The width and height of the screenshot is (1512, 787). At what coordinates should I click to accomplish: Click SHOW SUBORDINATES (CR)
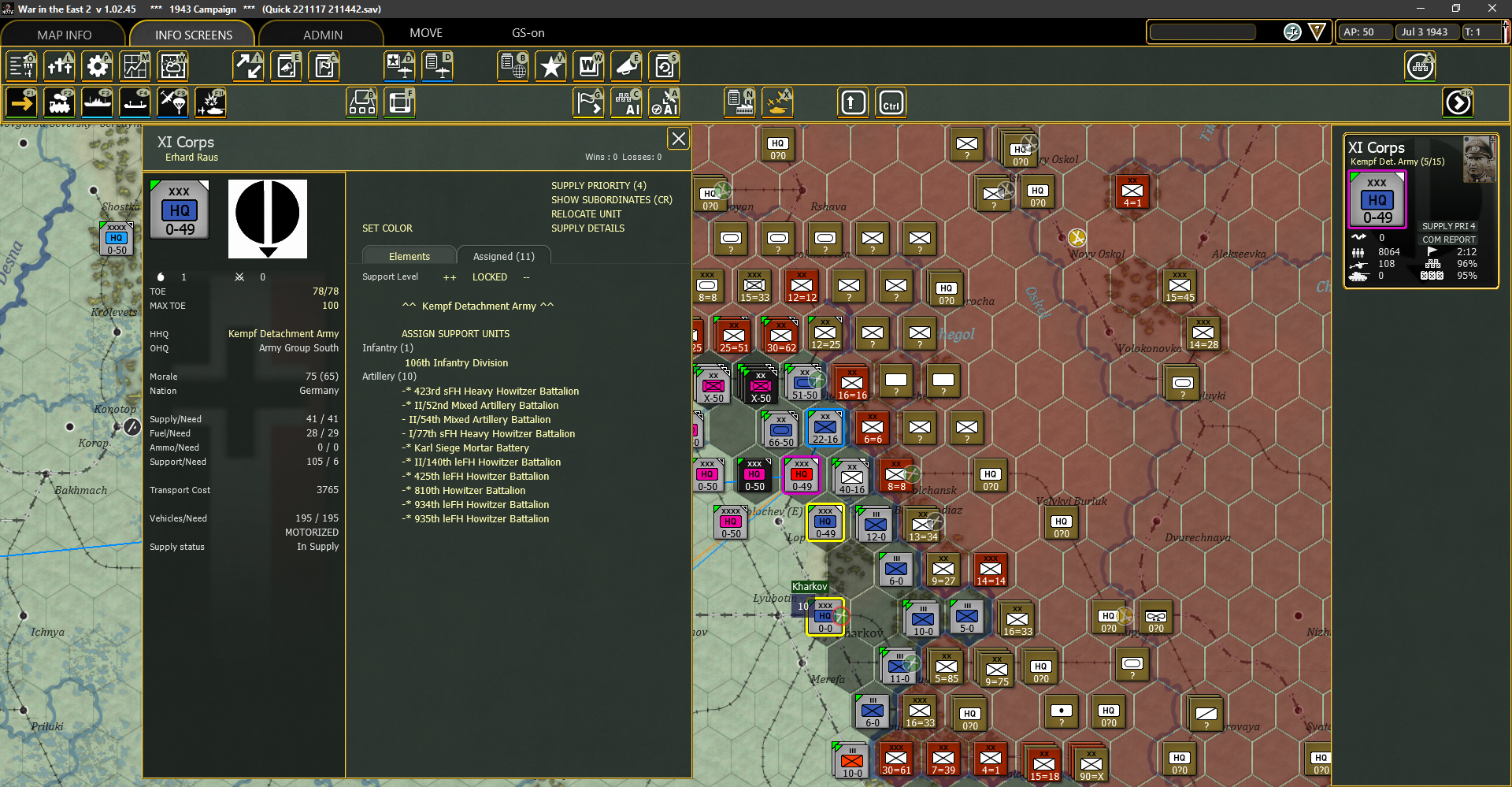(x=612, y=200)
